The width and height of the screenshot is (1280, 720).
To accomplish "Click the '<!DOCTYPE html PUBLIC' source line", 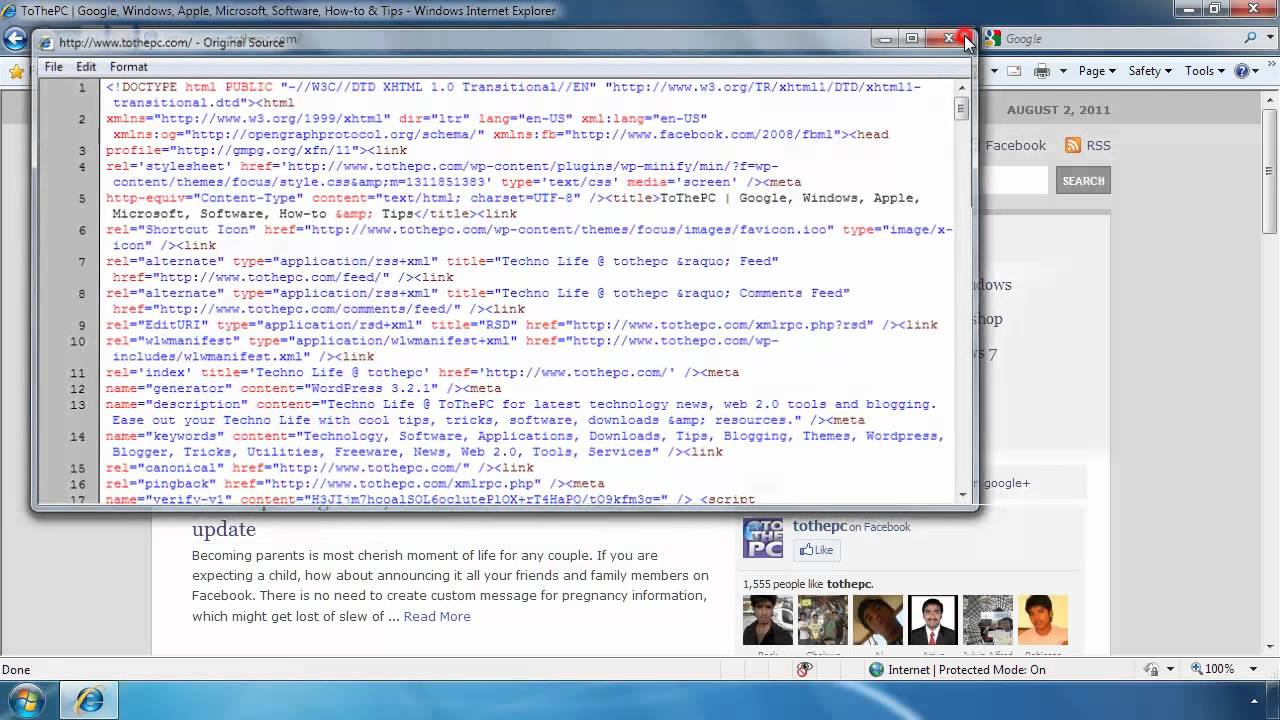I will 513,95.
